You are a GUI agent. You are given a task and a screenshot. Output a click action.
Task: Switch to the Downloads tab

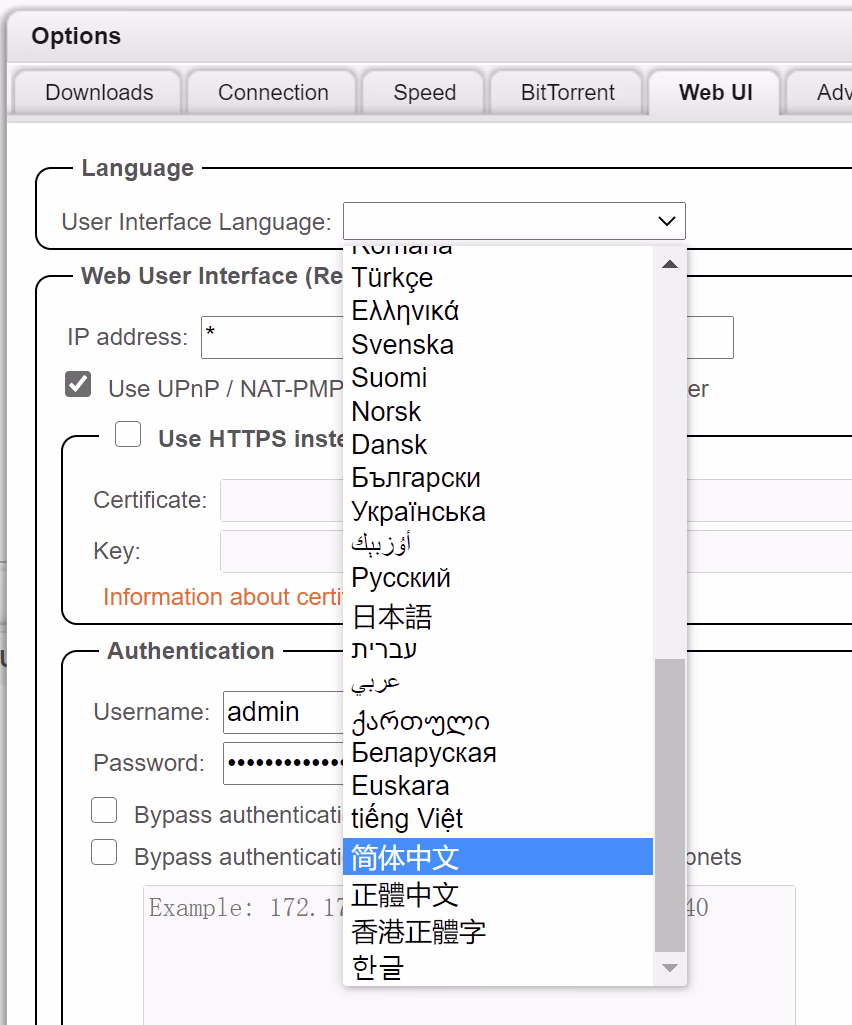click(x=99, y=93)
